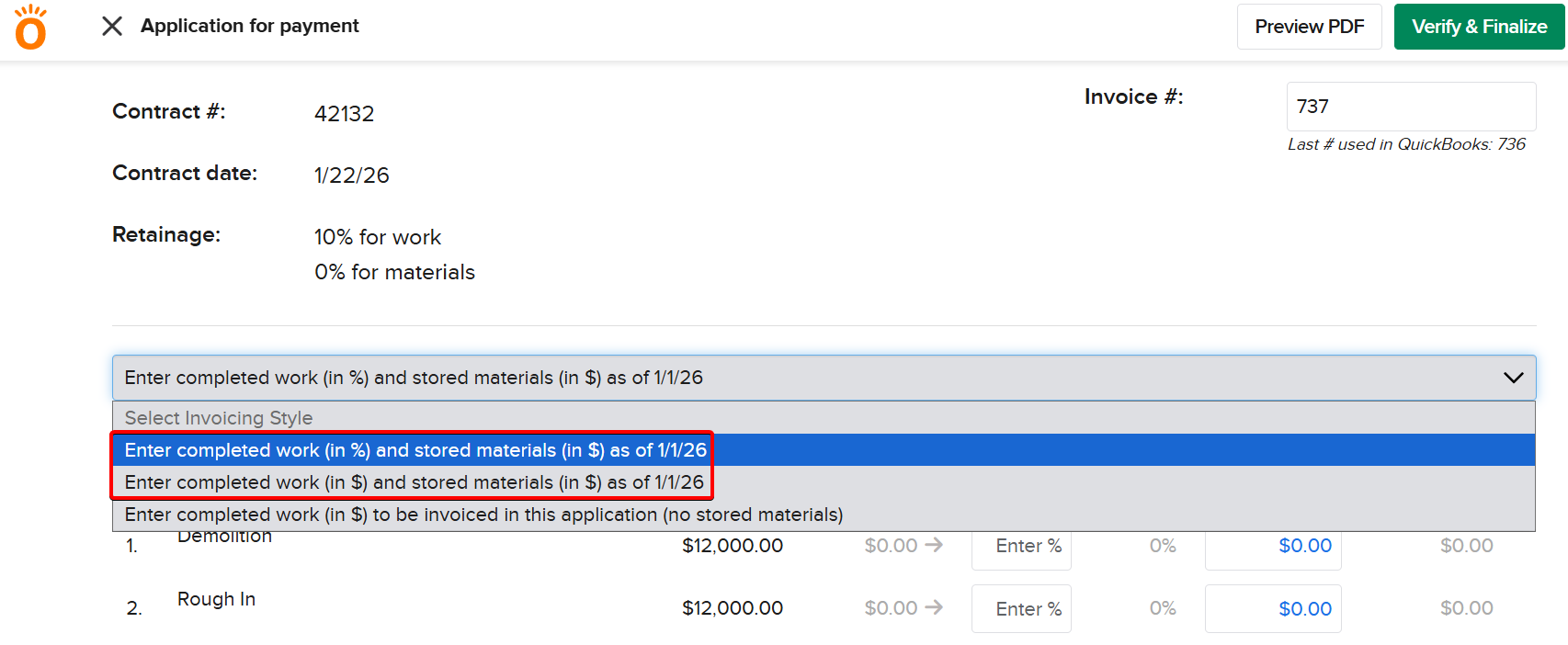Select the blue $0.00 field for Demolition
The image size is (1568, 645).
(1273, 547)
